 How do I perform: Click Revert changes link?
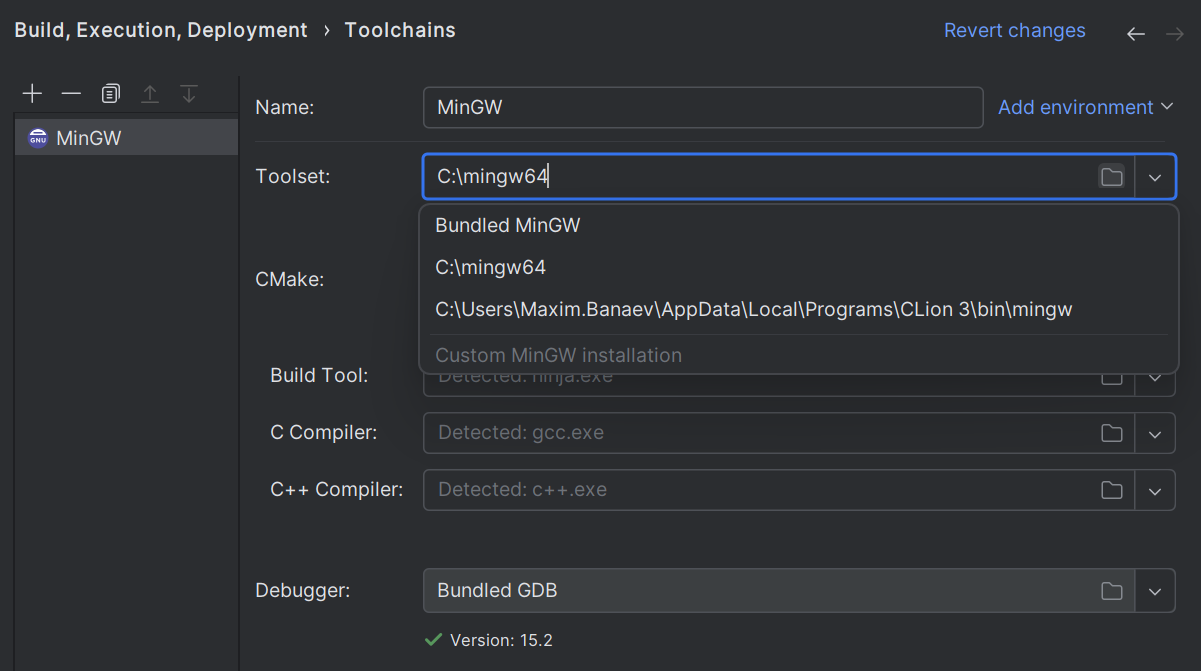coord(1014,31)
